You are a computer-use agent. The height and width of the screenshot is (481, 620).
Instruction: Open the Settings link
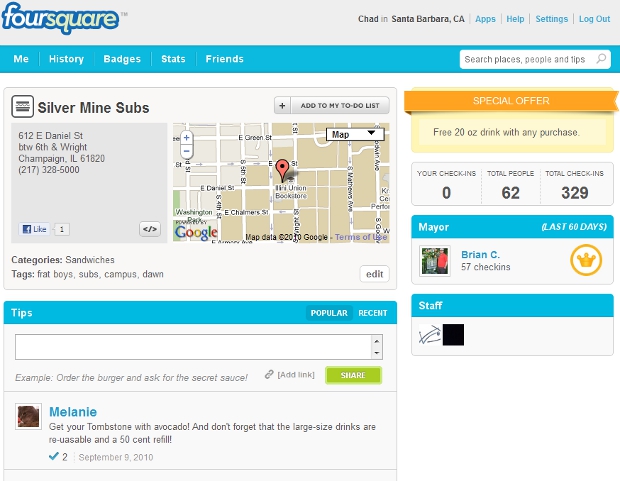(552, 19)
